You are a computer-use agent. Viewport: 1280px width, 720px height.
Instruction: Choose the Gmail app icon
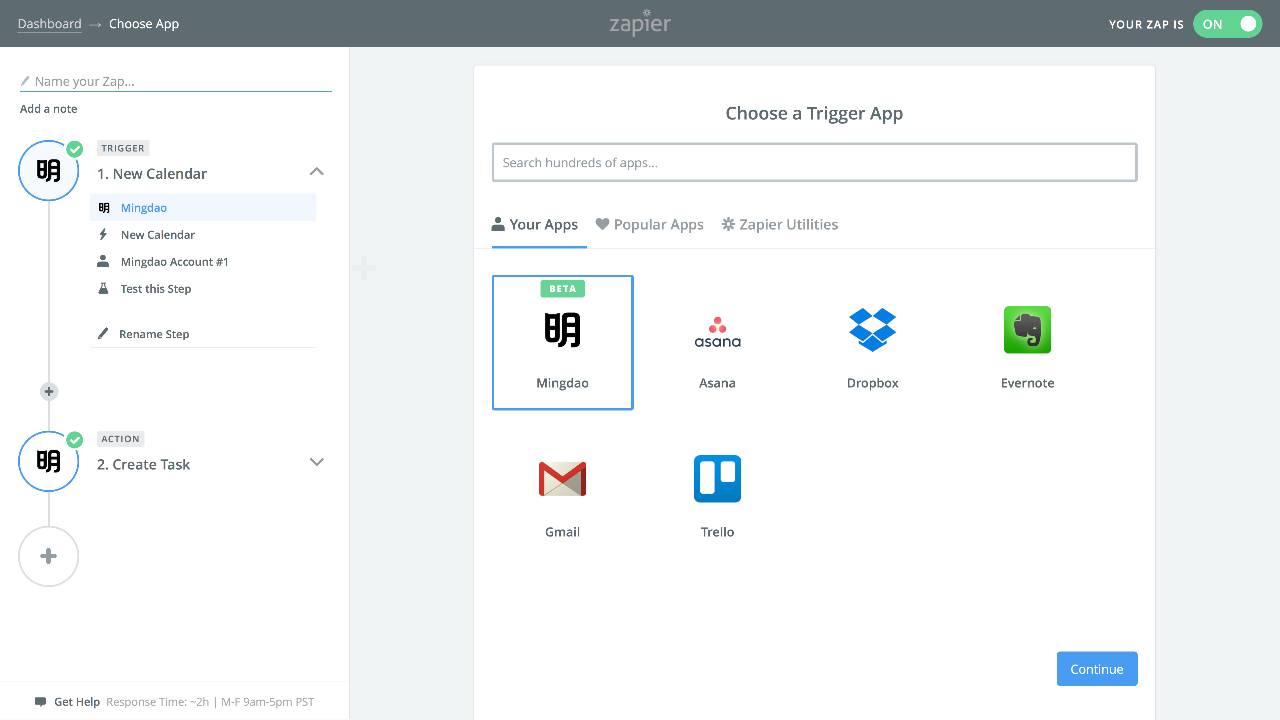click(562, 479)
